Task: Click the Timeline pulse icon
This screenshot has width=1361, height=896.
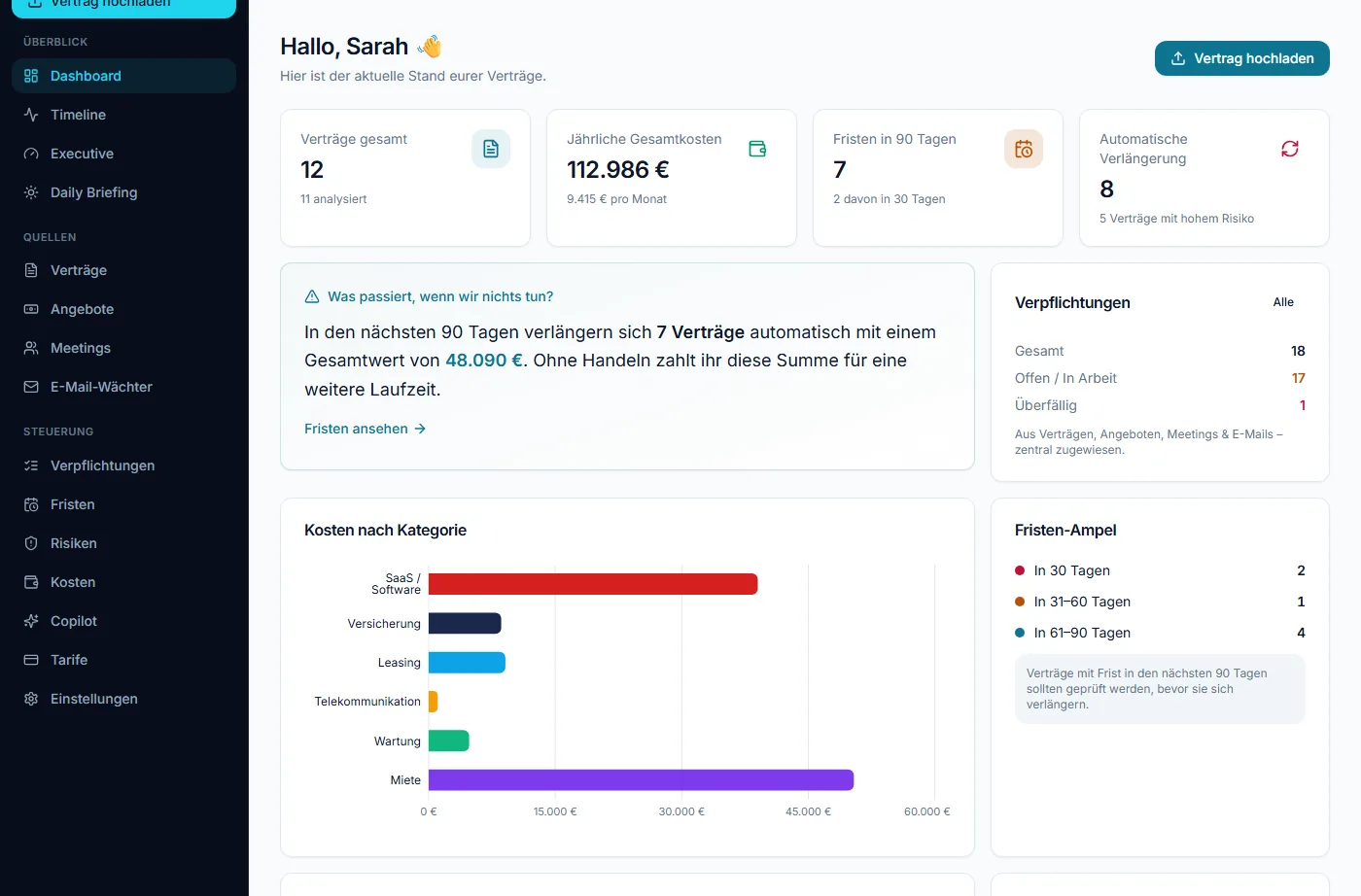Action: [x=31, y=115]
